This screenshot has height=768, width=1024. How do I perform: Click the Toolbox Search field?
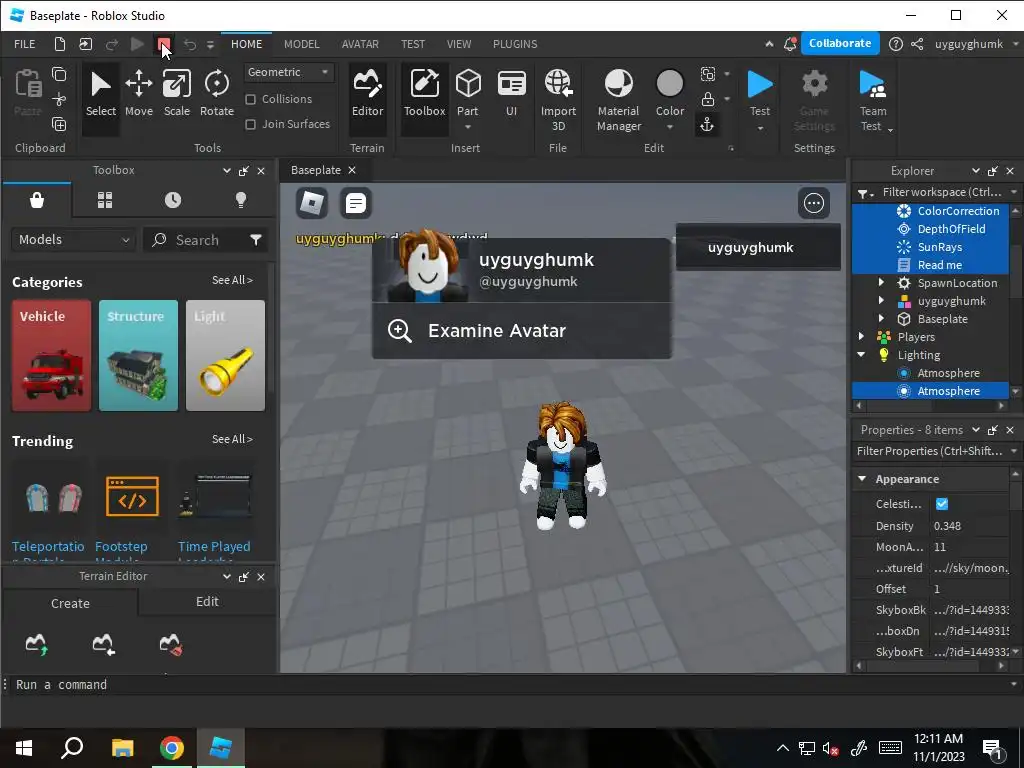point(196,240)
